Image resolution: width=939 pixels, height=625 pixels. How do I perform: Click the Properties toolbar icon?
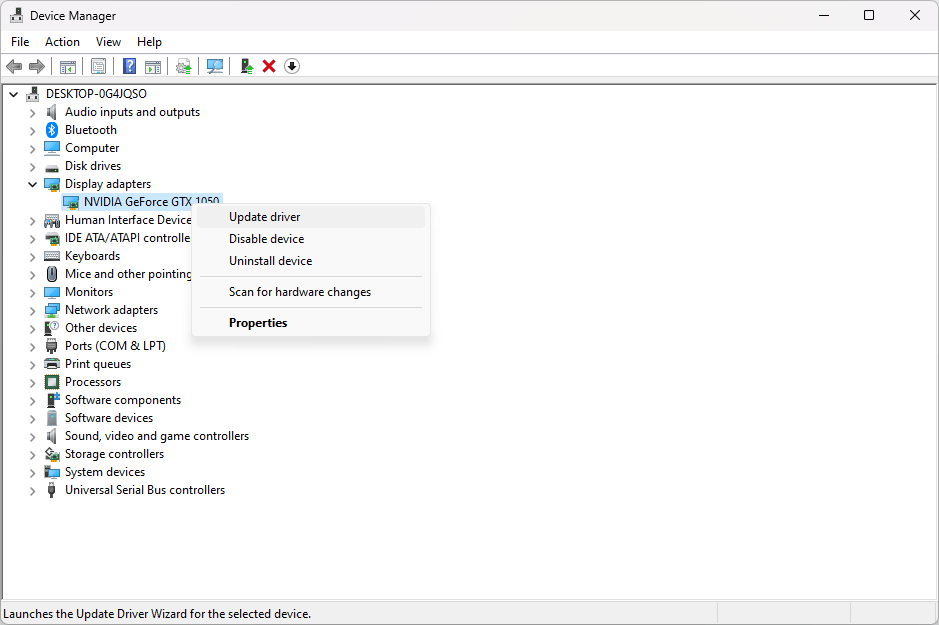[x=99, y=66]
